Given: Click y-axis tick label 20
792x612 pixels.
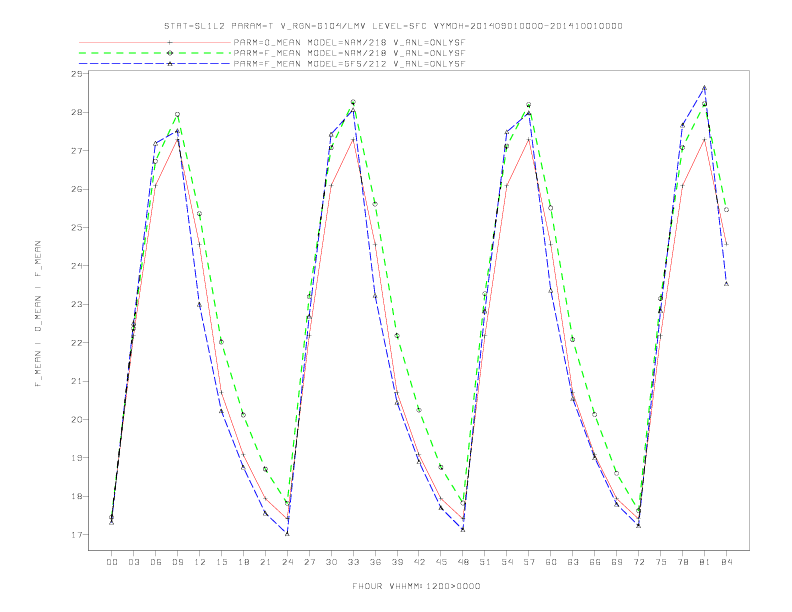Looking at the screenshot, I should point(77,420).
